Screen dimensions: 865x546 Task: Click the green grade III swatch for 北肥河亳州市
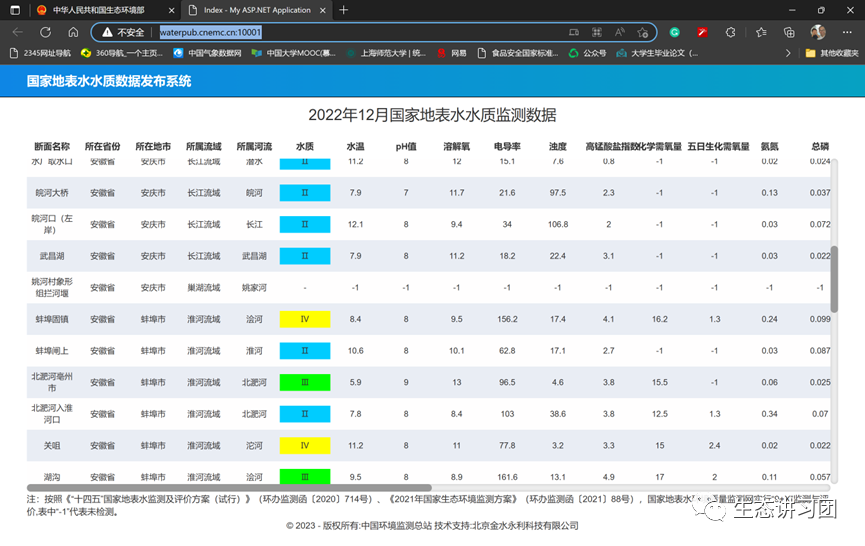point(305,382)
